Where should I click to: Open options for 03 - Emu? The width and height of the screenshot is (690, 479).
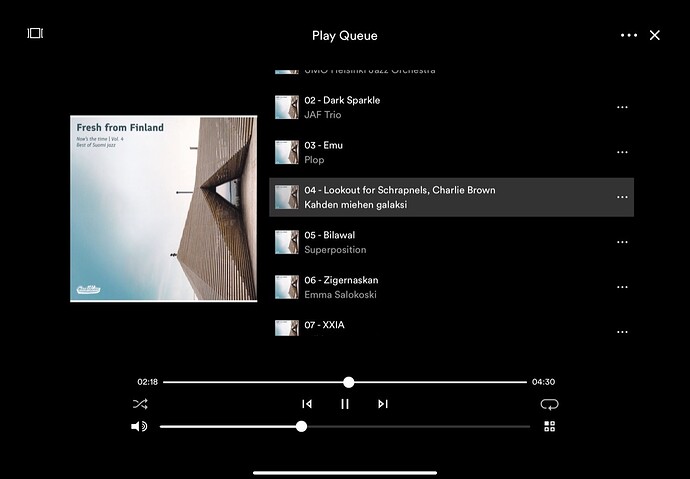point(622,152)
